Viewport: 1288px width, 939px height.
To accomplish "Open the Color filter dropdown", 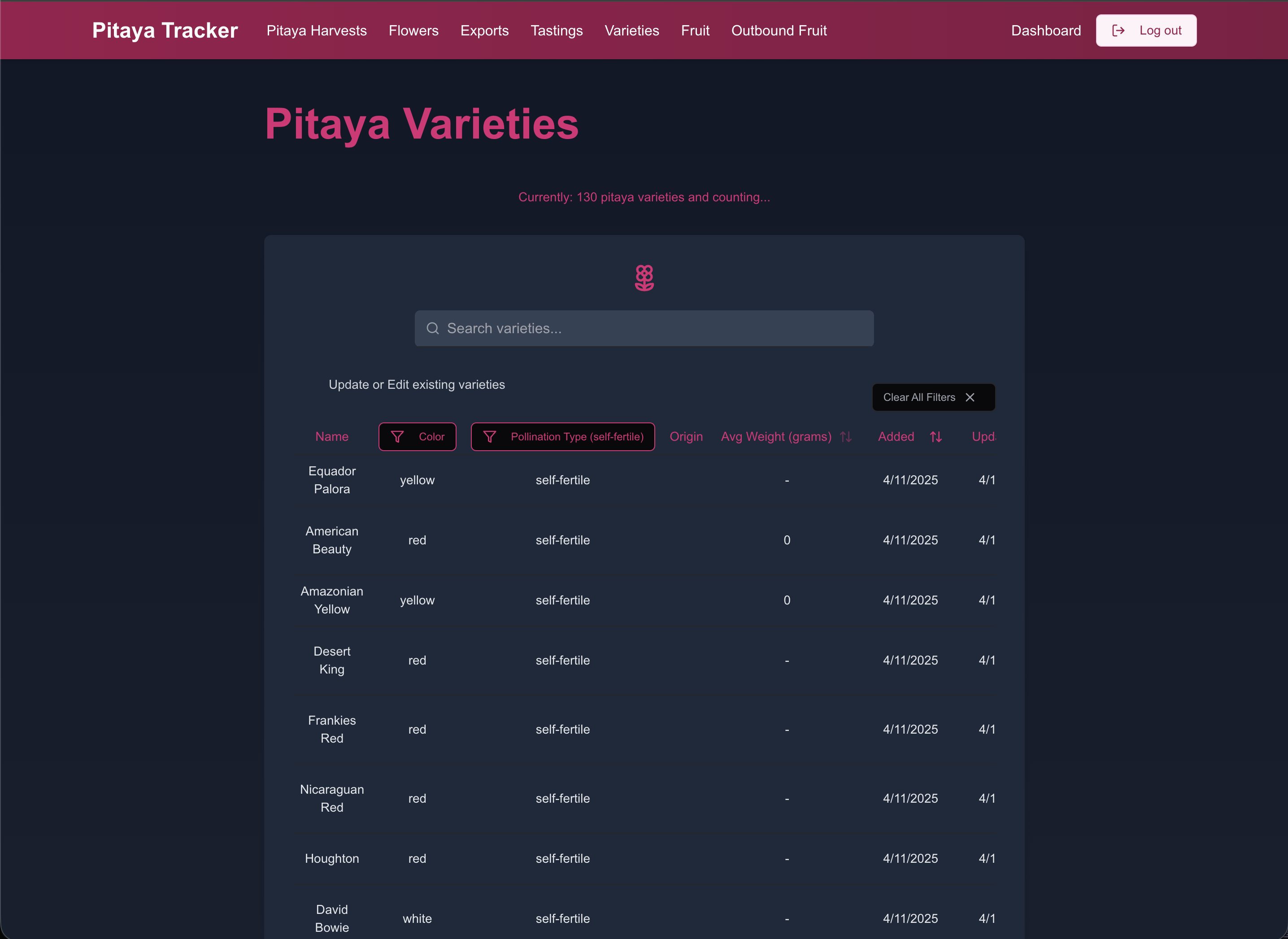I will (417, 436).
